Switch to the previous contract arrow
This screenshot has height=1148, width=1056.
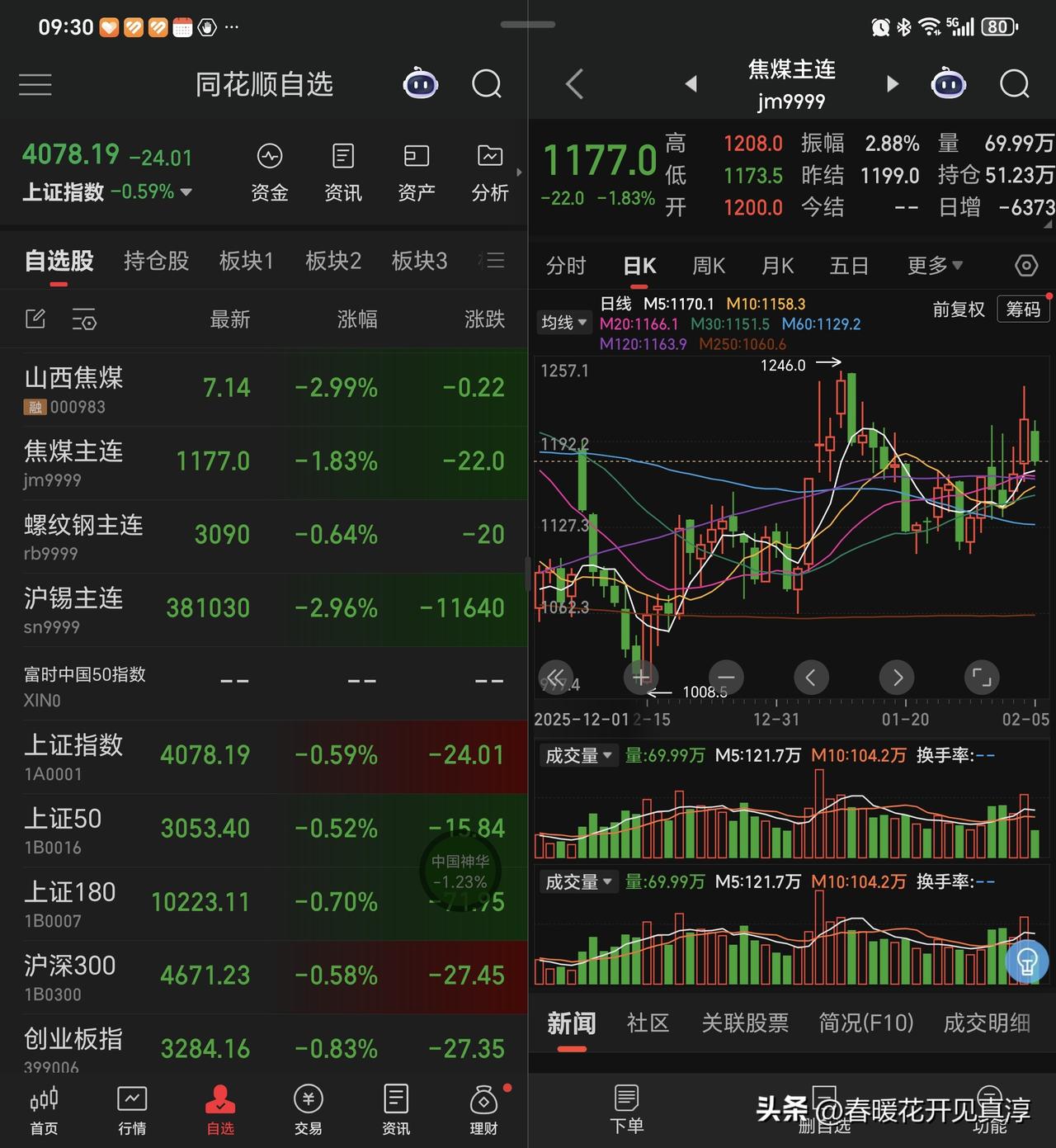(x=691, y=83)
